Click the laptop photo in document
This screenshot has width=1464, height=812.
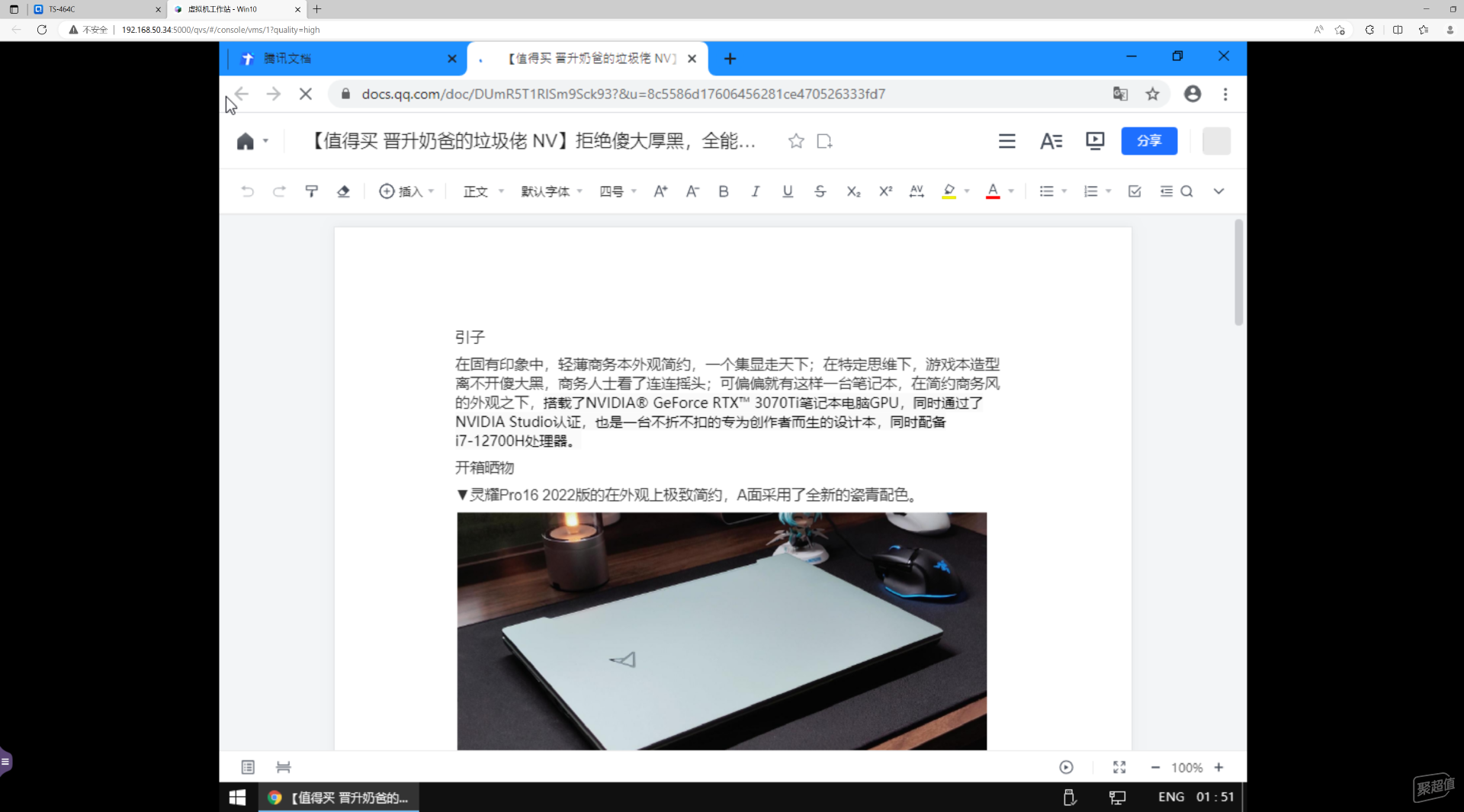(x=721, y=631)
